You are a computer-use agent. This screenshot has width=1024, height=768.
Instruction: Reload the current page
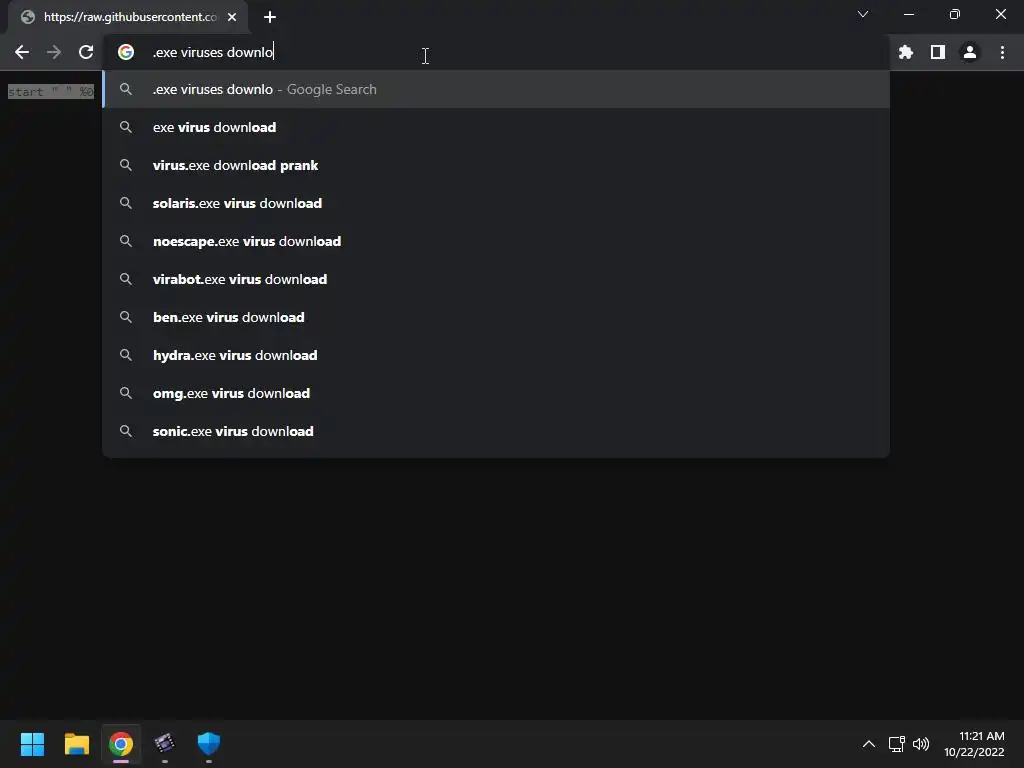[86, 52]
